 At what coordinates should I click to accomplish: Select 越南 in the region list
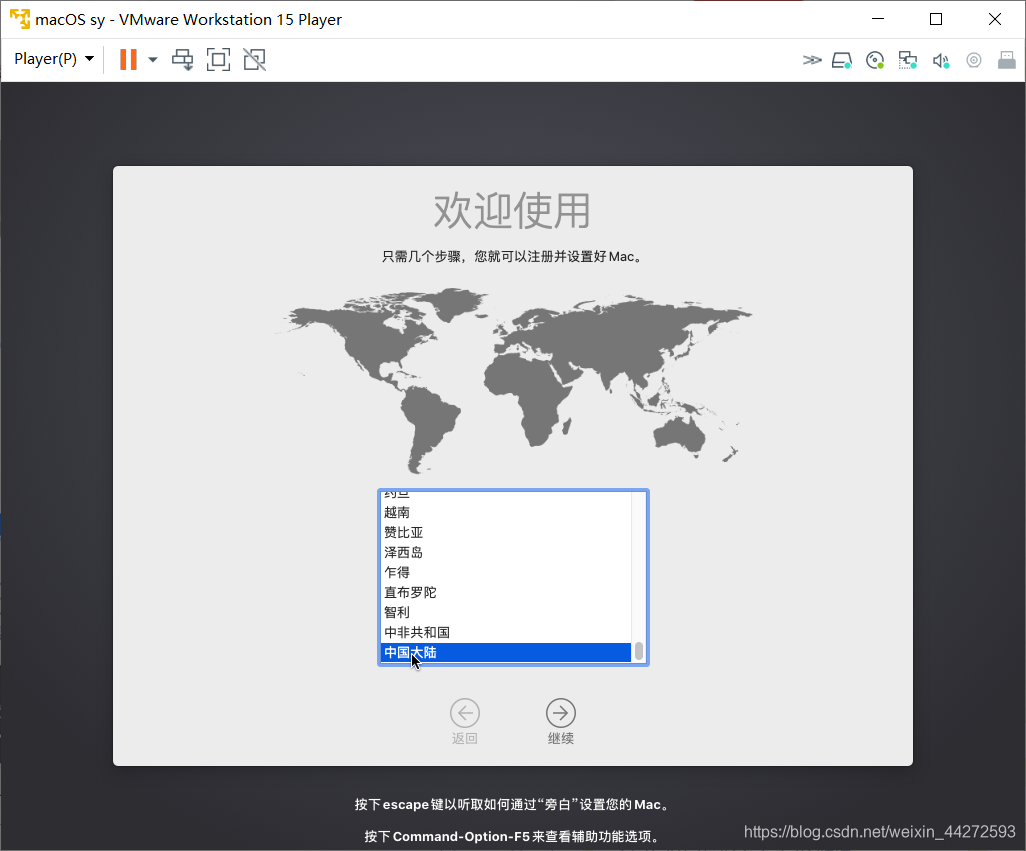[397, 512]
